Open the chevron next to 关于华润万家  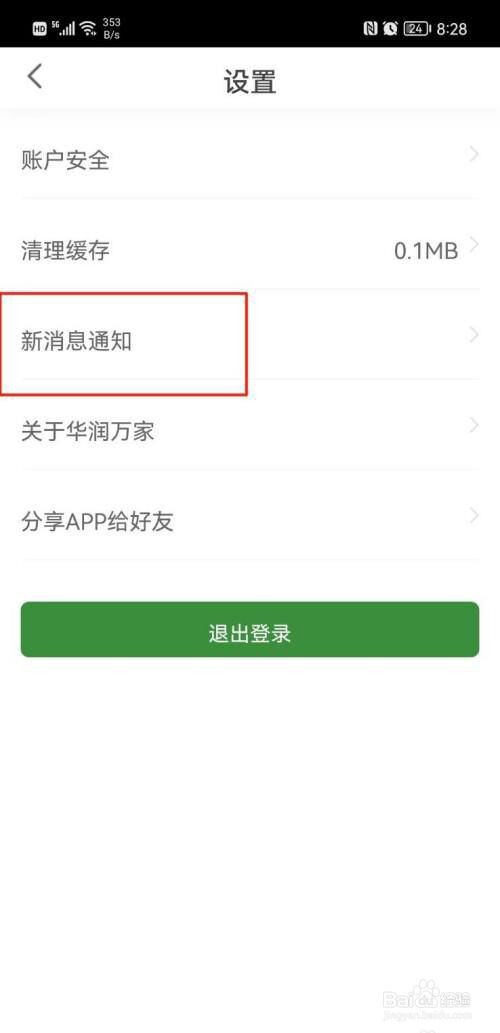pos(474,426)
